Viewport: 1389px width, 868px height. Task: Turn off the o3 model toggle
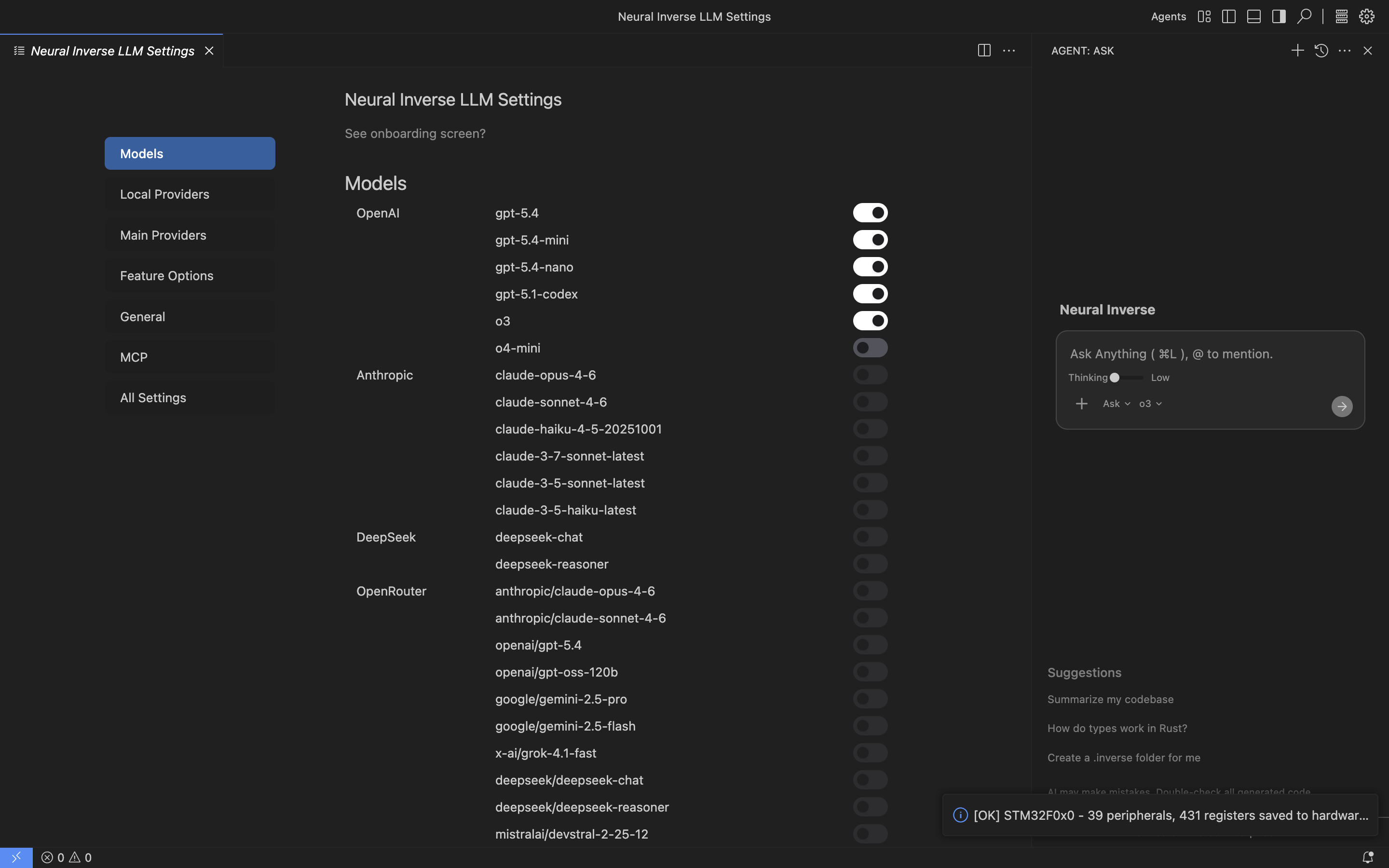click(x=870, y=321)
